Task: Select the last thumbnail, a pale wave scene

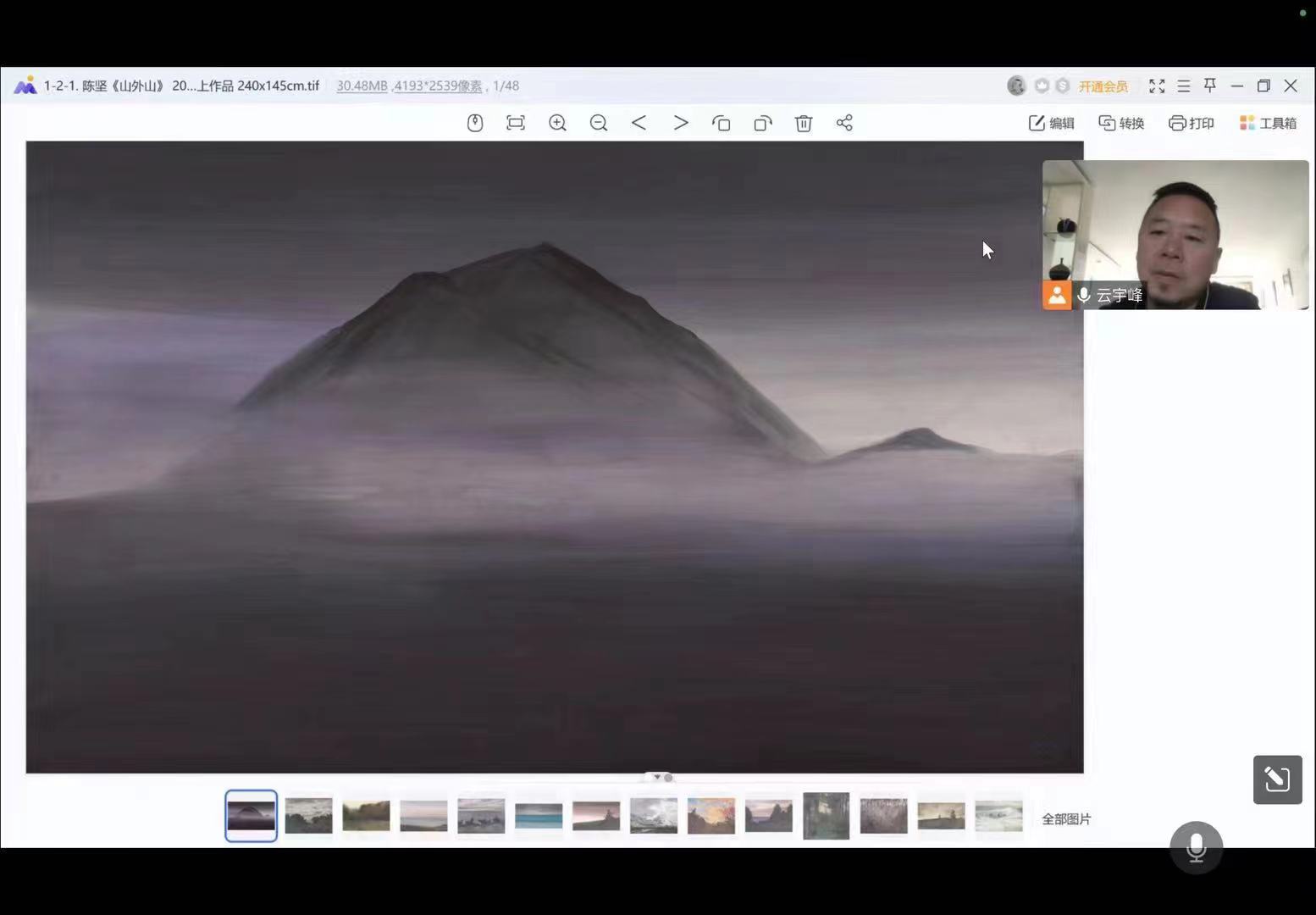Action: tap(998, 816)
